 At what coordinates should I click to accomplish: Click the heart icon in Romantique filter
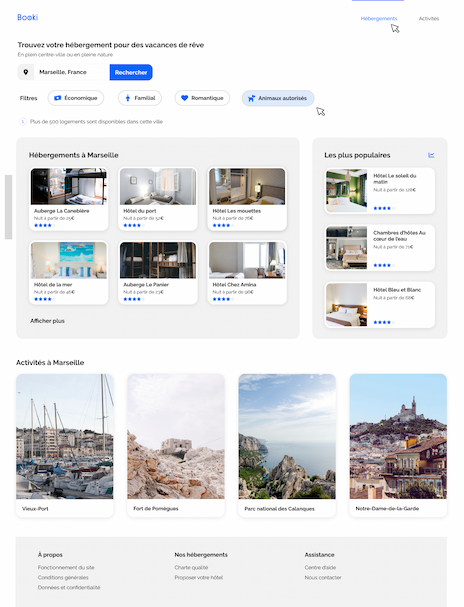185,98
